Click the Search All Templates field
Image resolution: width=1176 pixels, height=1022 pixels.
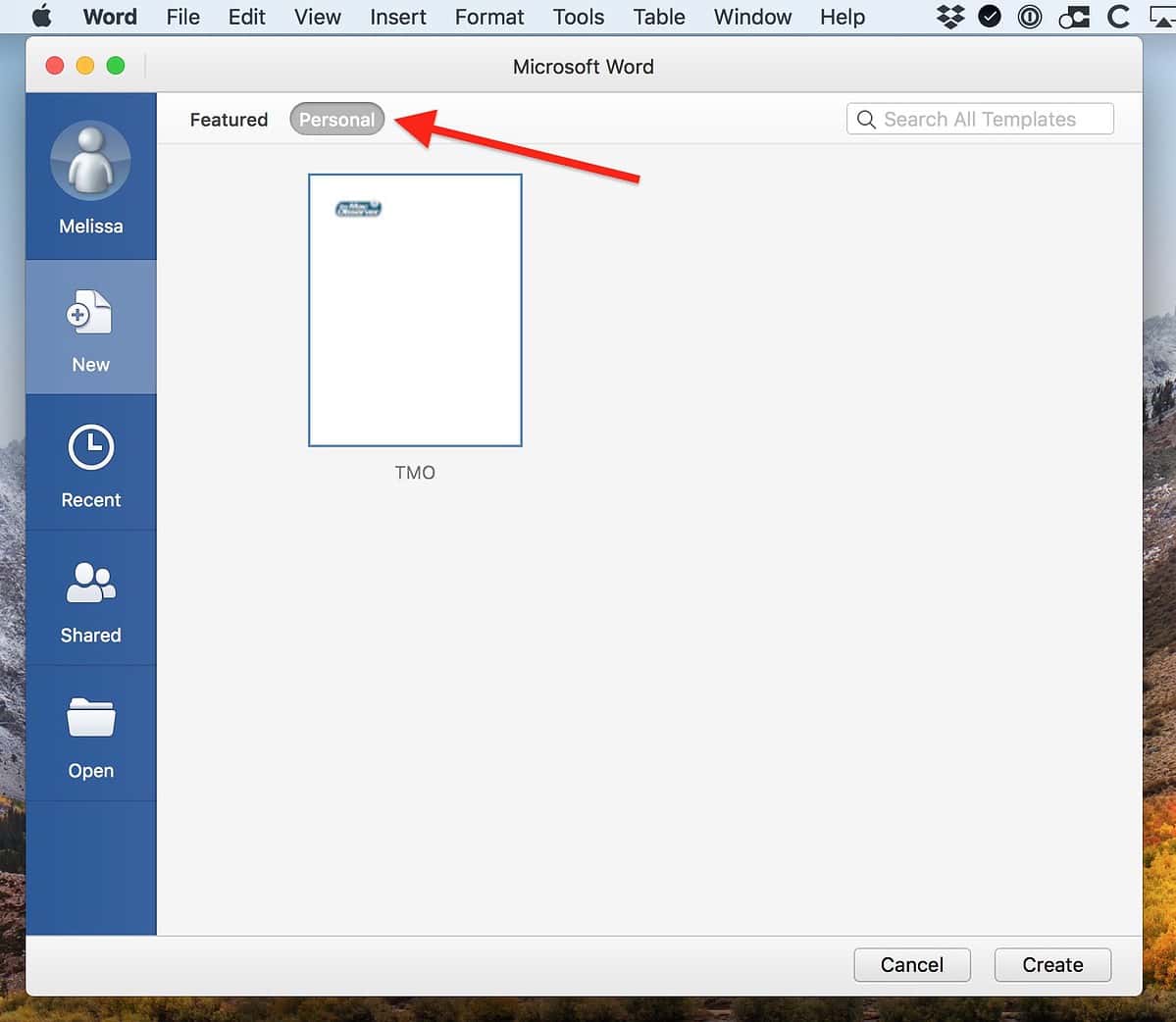click(991, 120)
